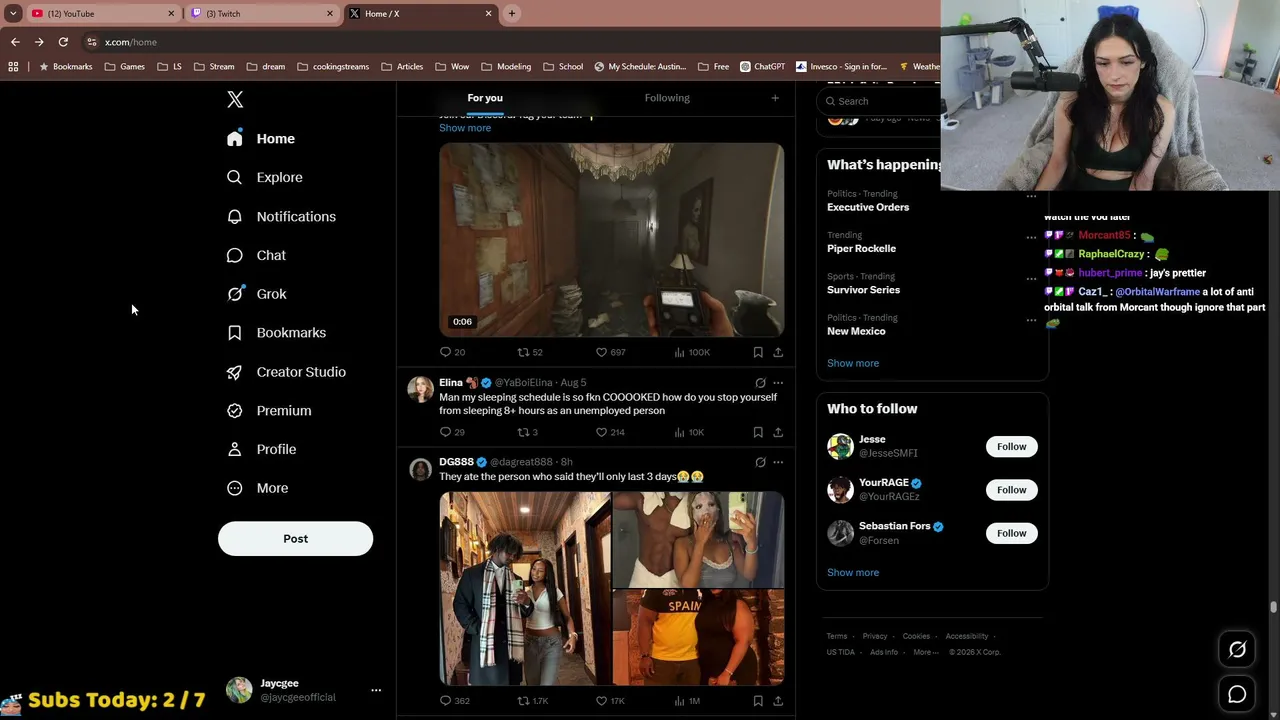The image size is (1280, 720).
Task: Click the Post button
Action: [295, 538]
